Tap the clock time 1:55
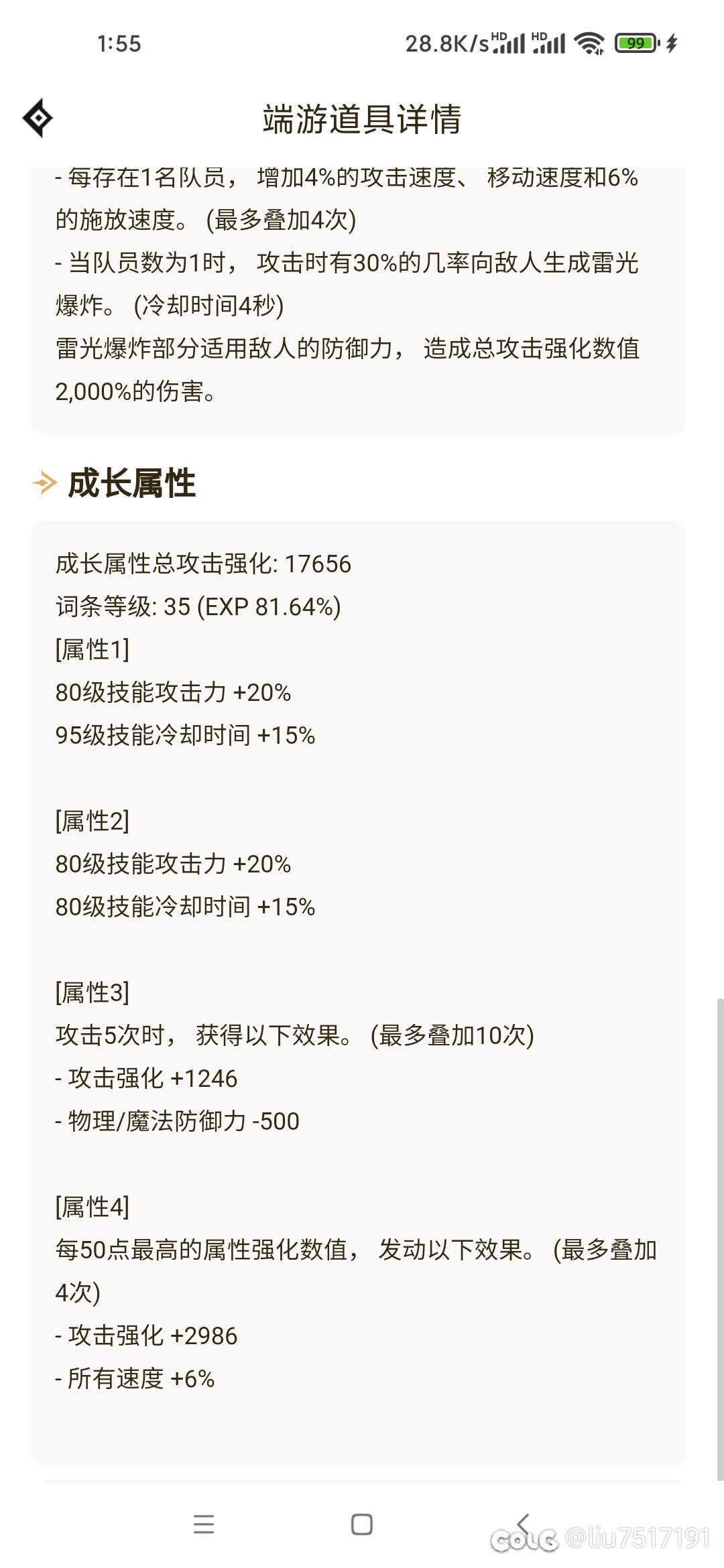724x1568 pixels. 119,44
